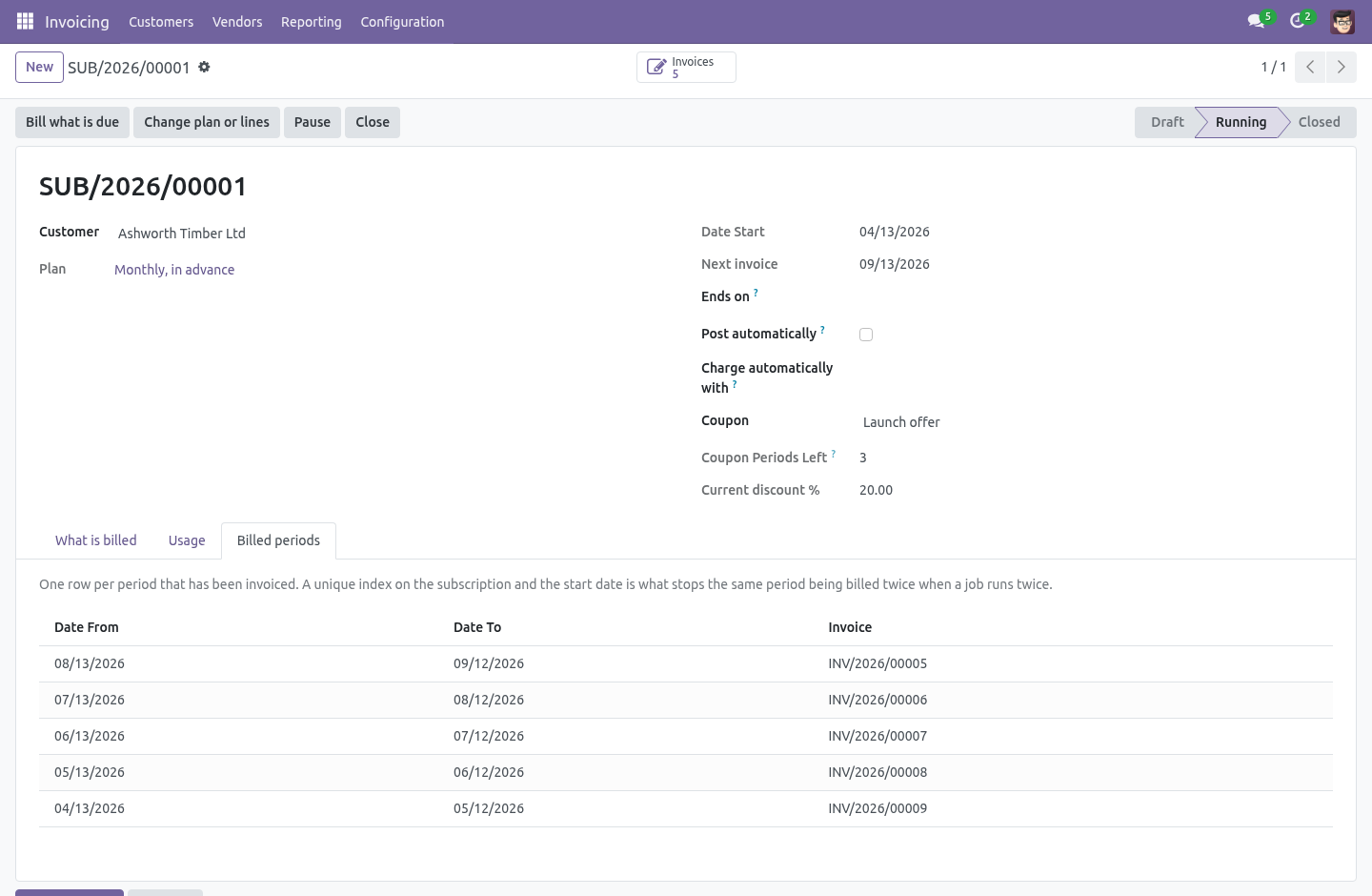The width and height of the screenshot is (1372, 896).
Task: Click the empty Ends on date field
Action: click(x=1096, y=296)
